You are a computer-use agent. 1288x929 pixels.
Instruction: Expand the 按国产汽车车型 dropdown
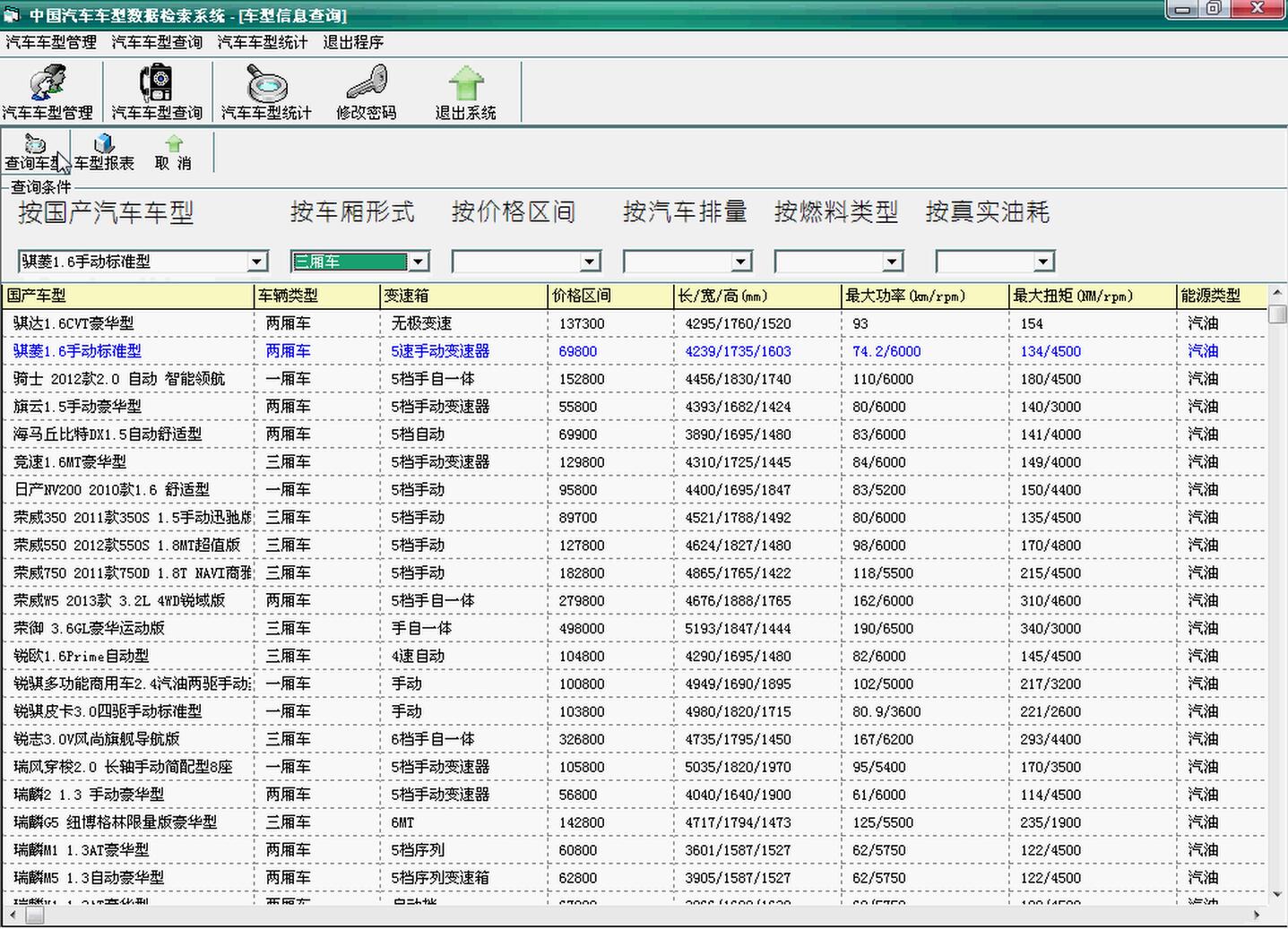coord(257,262)
